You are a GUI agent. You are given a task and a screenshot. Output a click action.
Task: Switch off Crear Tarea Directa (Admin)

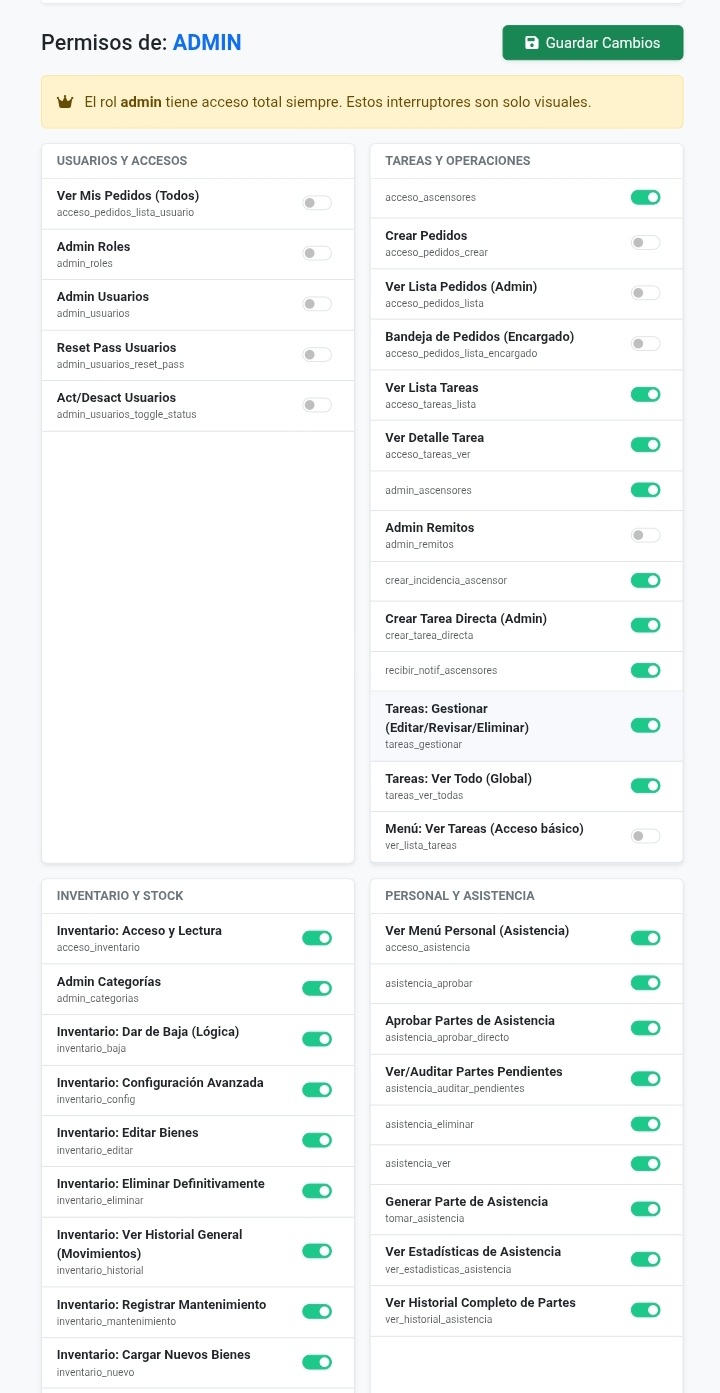click(x=645, y=626)
